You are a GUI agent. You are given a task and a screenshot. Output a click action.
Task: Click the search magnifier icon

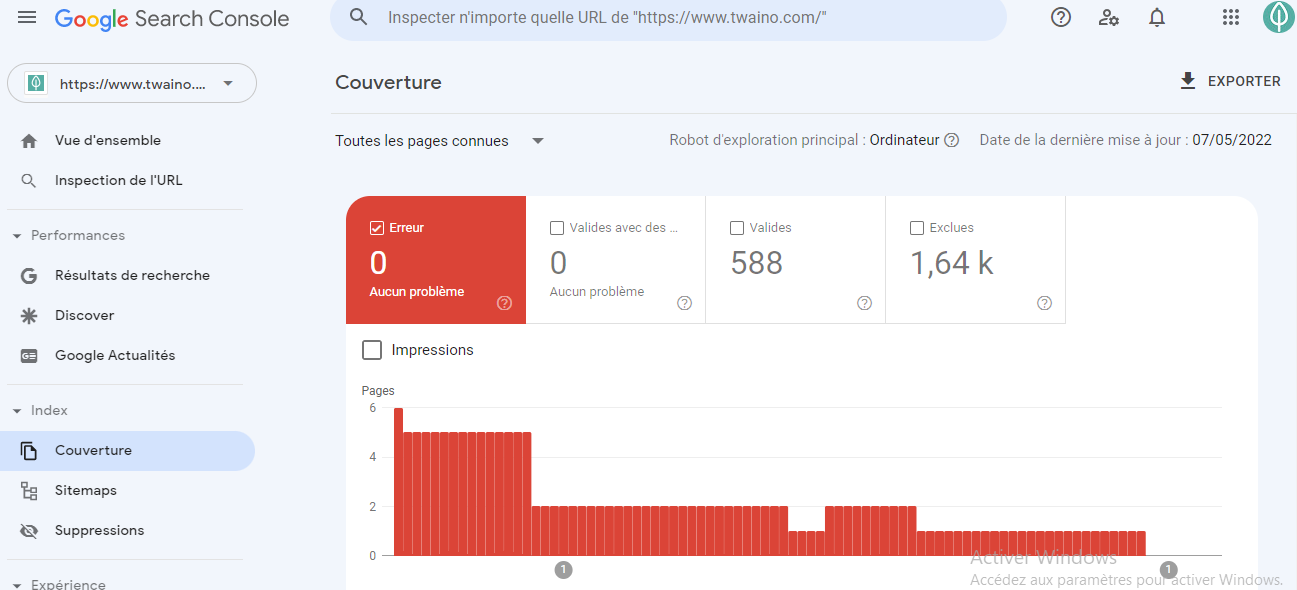358,18
